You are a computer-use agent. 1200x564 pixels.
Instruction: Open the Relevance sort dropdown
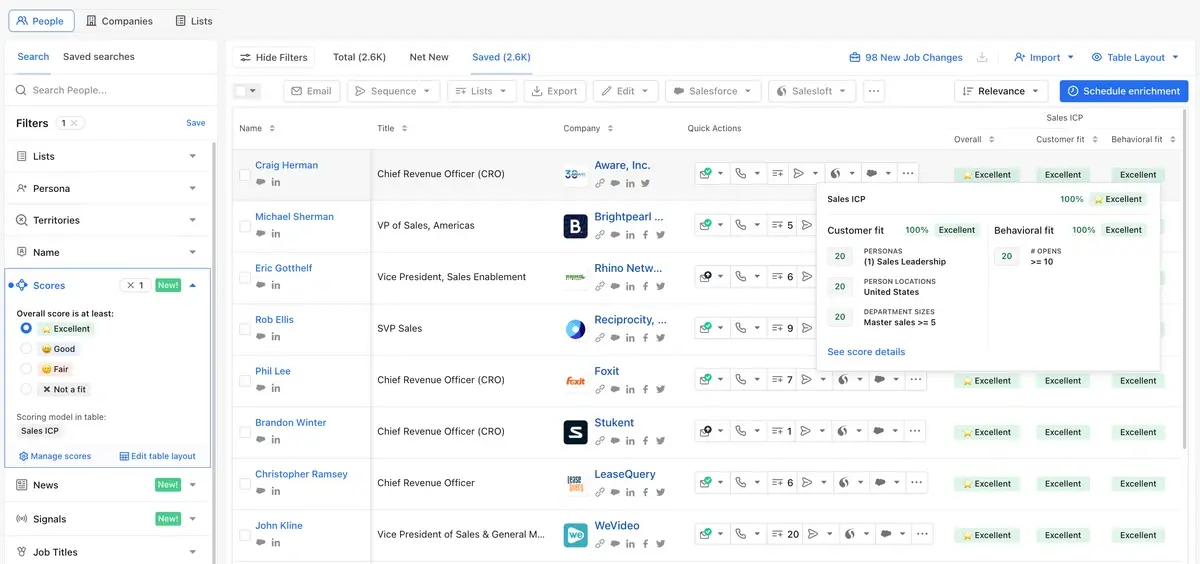tap(1002, 91)
